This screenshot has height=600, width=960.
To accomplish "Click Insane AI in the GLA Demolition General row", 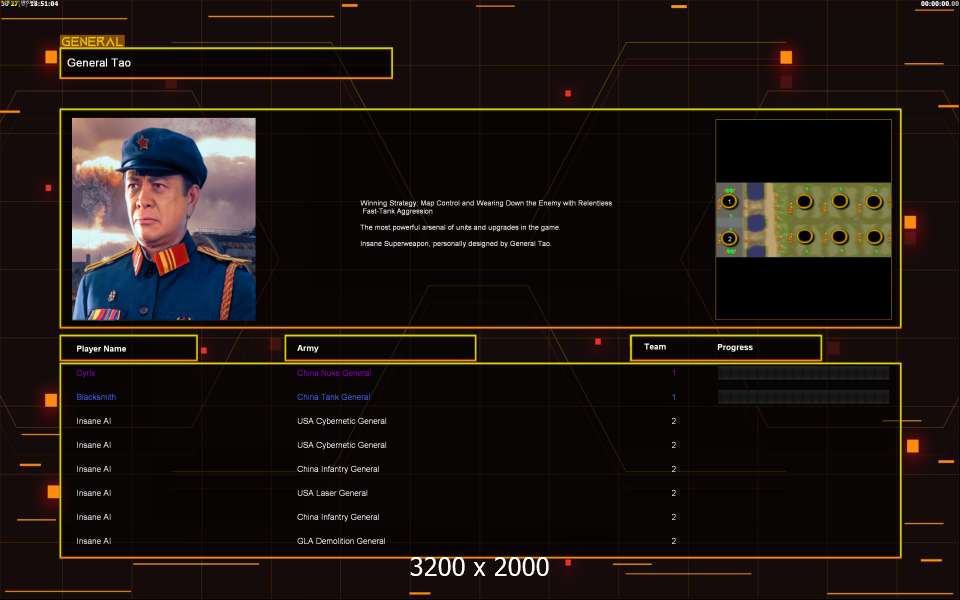I will point(94,541).
